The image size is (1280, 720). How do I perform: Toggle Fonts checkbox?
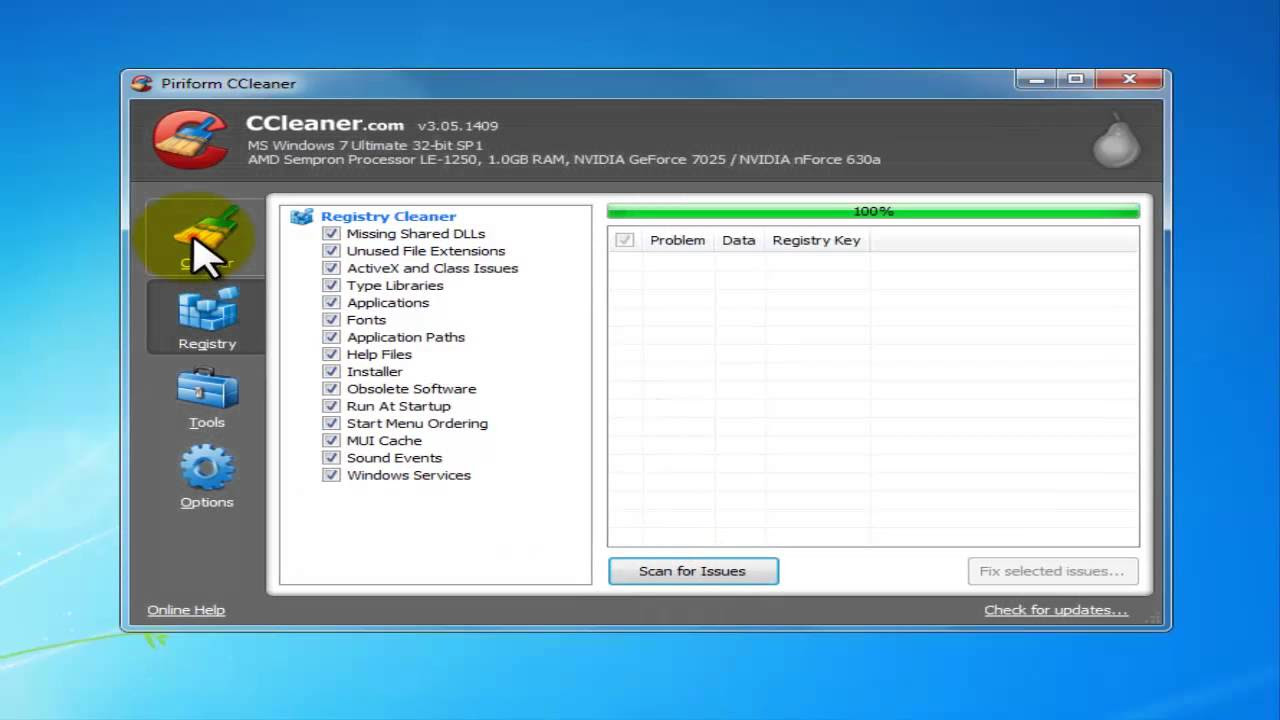click(331, 320)
